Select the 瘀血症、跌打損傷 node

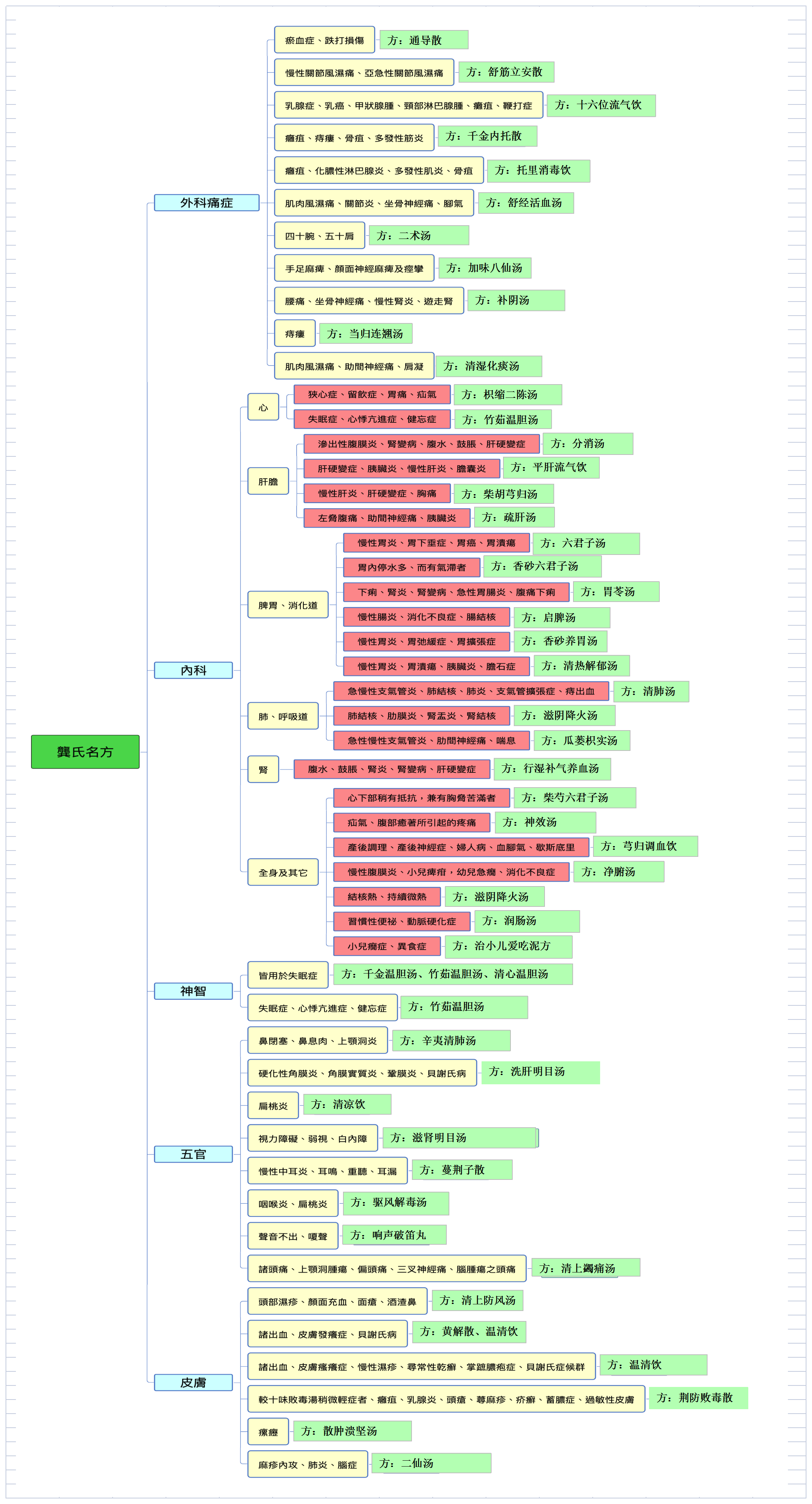click(325, 40)
